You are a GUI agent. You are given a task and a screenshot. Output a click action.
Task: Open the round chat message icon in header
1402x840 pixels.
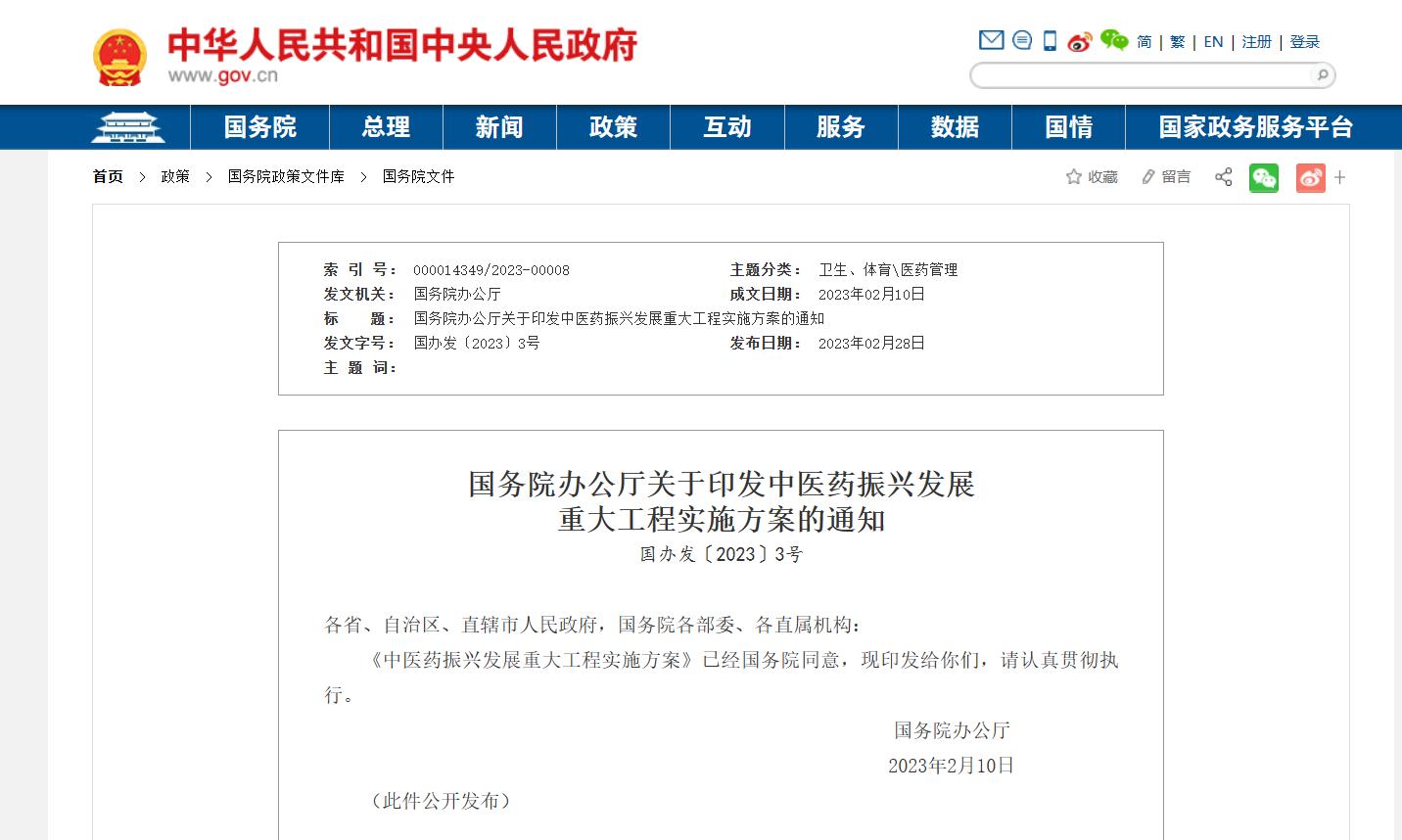click(1021, 40)
